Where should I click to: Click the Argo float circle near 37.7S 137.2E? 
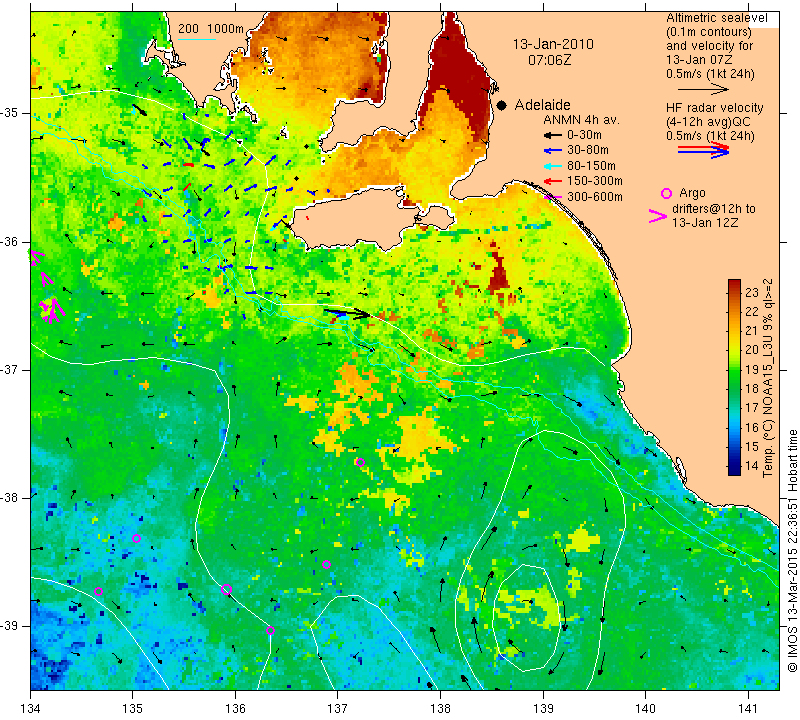pos(360,462)
